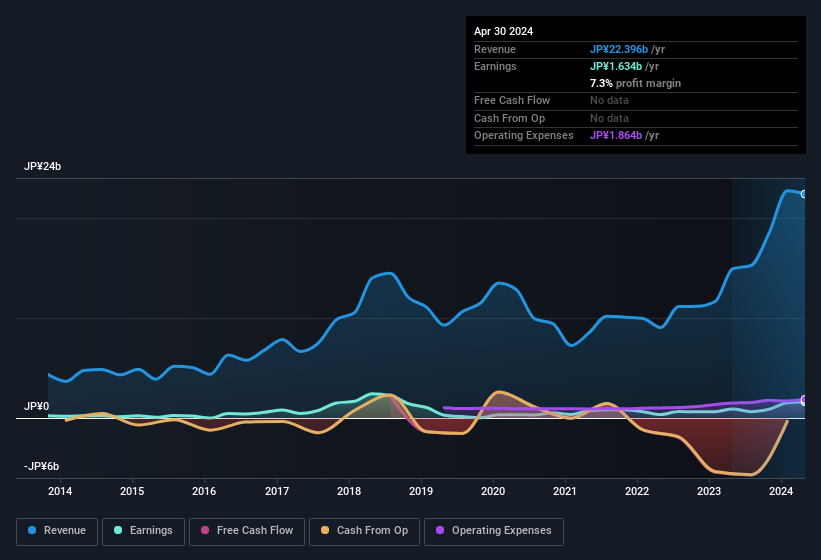Click the purple Operating Expenses end-point marker
The height and width of the screenshot is (560, 821).
[x=804, y=400]
